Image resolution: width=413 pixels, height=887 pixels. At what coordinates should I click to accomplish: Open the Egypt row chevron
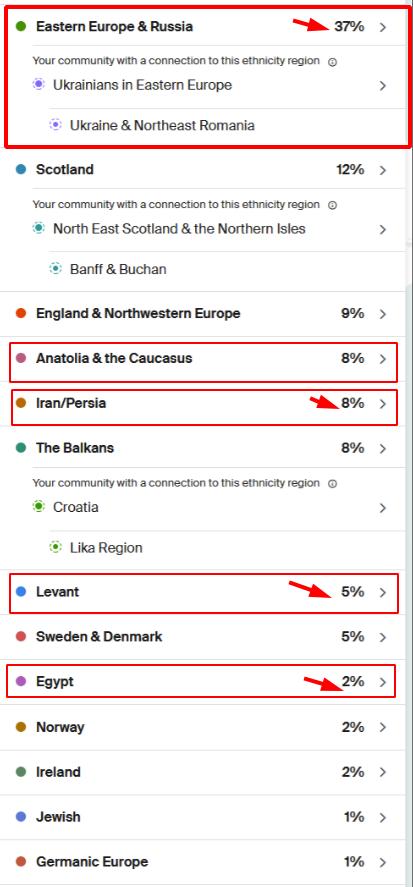tap(383, 682)
